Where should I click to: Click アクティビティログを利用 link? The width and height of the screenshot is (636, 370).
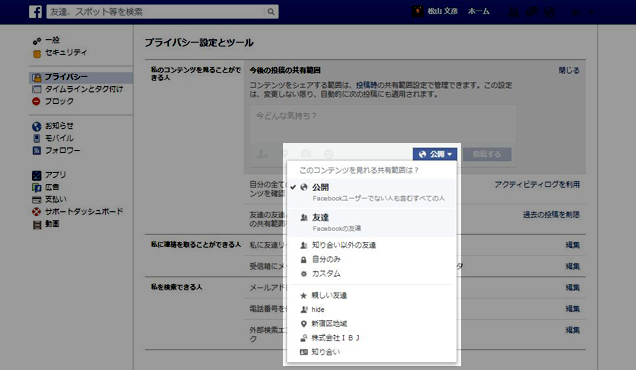click(x=537, y=185)
